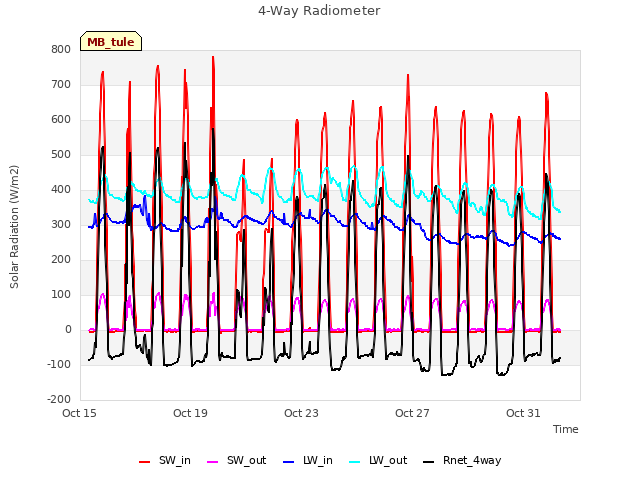
Task: Click the 300 y-axis tick label
Action: [61, 224]
